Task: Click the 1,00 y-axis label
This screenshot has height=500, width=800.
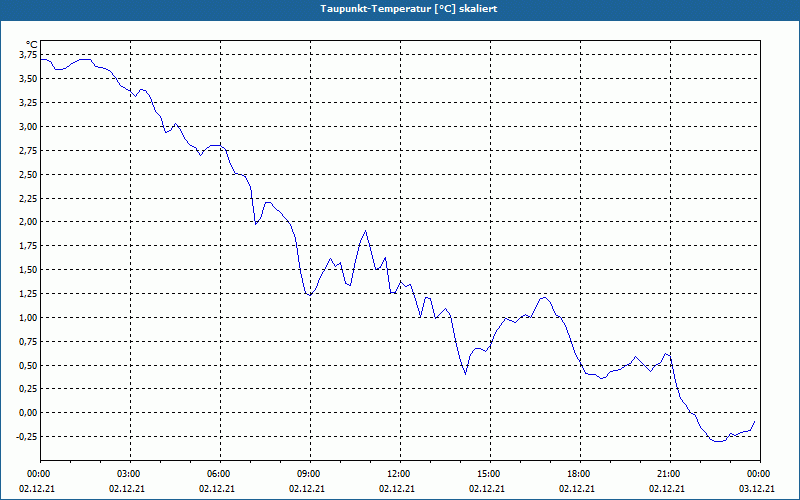Action: 29,318
